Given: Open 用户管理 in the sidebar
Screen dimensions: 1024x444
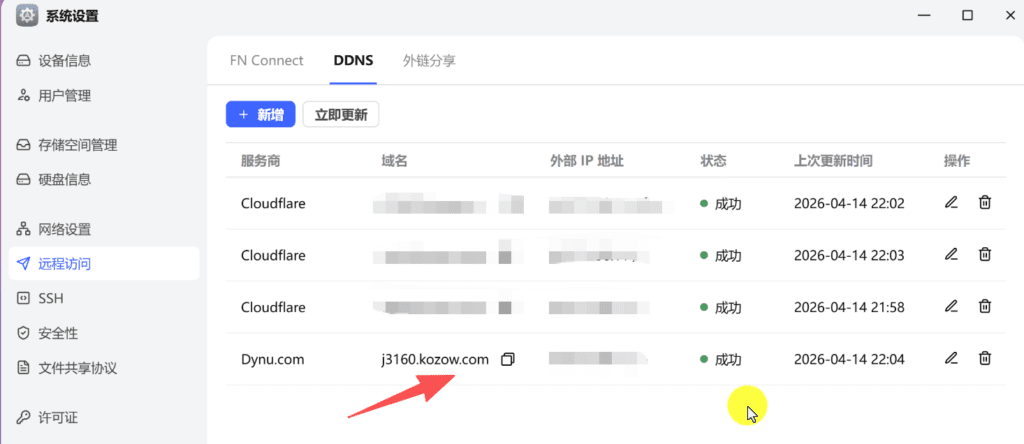Looking at the screenshot, I should click(104, 96).
